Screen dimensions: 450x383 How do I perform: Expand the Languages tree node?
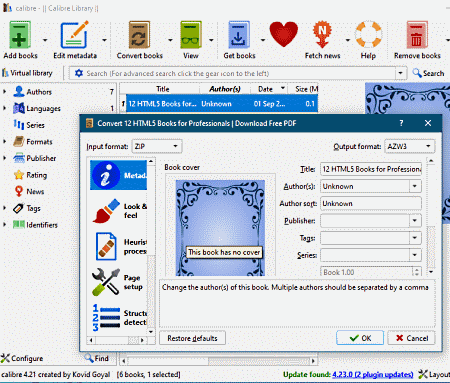coord(5,108)
